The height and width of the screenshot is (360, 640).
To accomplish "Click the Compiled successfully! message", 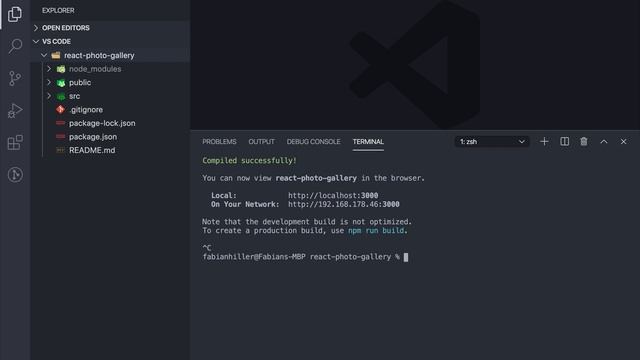I will point(249,160).
